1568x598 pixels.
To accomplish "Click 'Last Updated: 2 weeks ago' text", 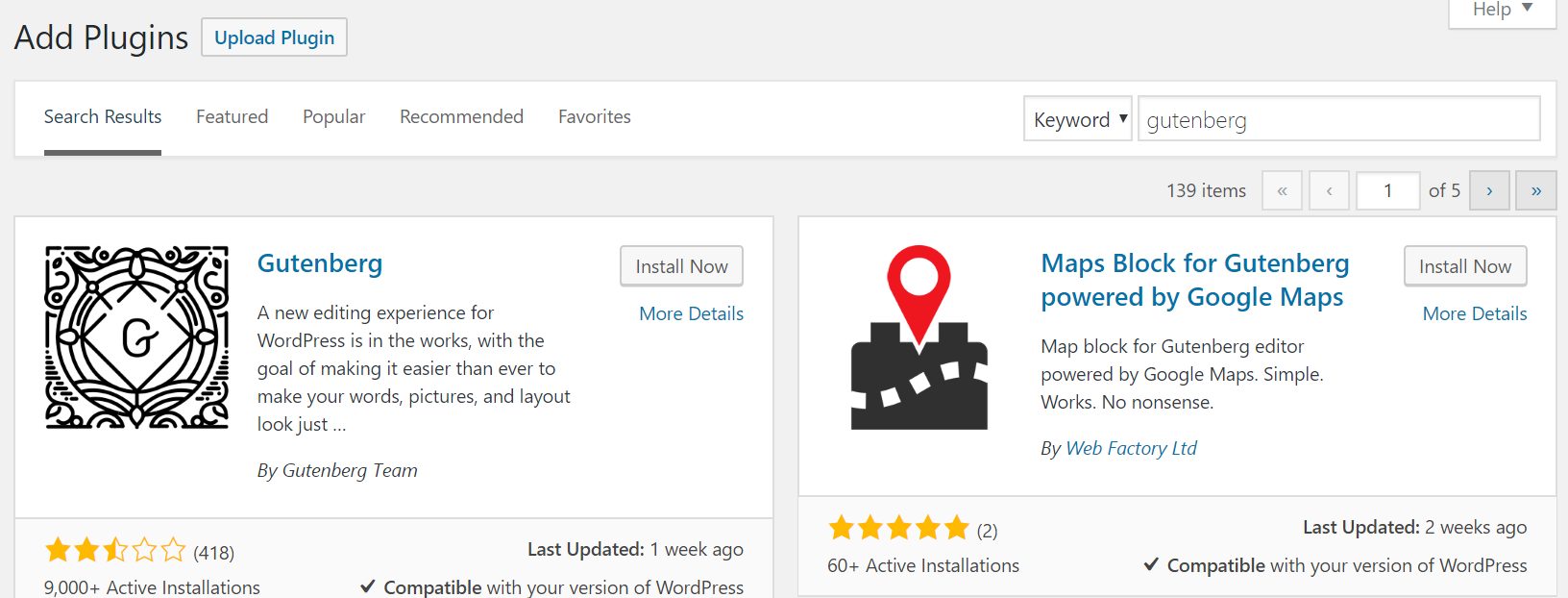I will click(1415, 527).
